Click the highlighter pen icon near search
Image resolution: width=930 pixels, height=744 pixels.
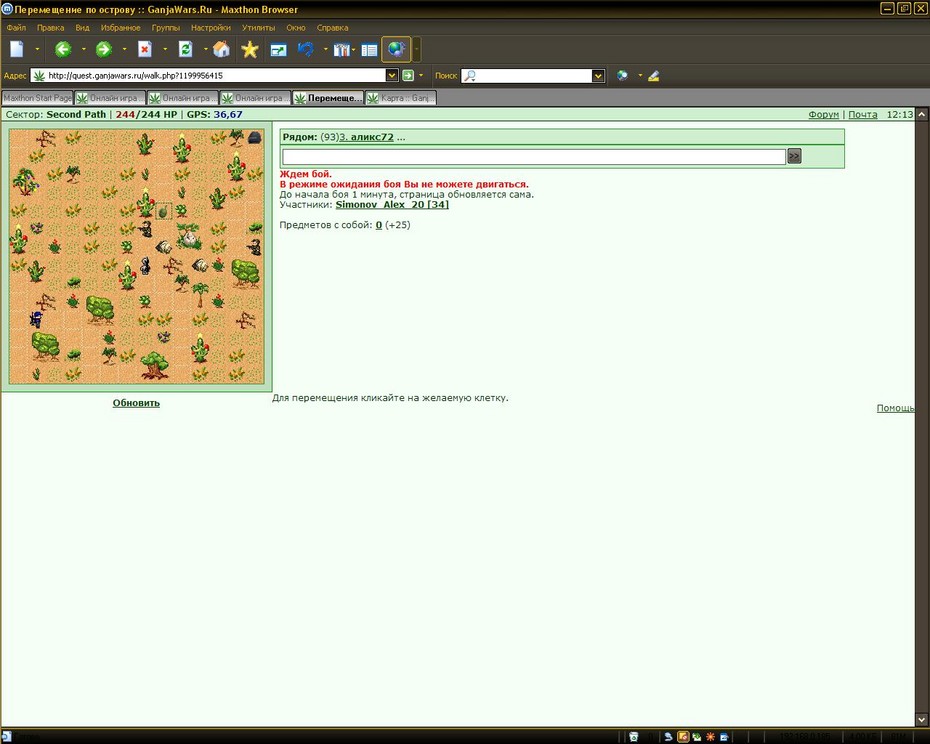pyautogui.click(x=654, y=75)
